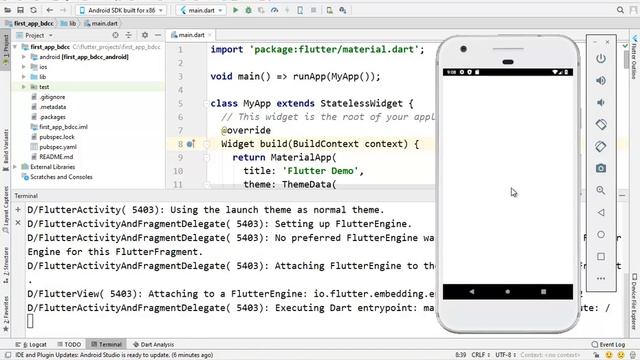This screenshot has width=640, height=360.
Task: Click the lib breadcrumb
Action: pyautogui.click(x=69, y=23)
